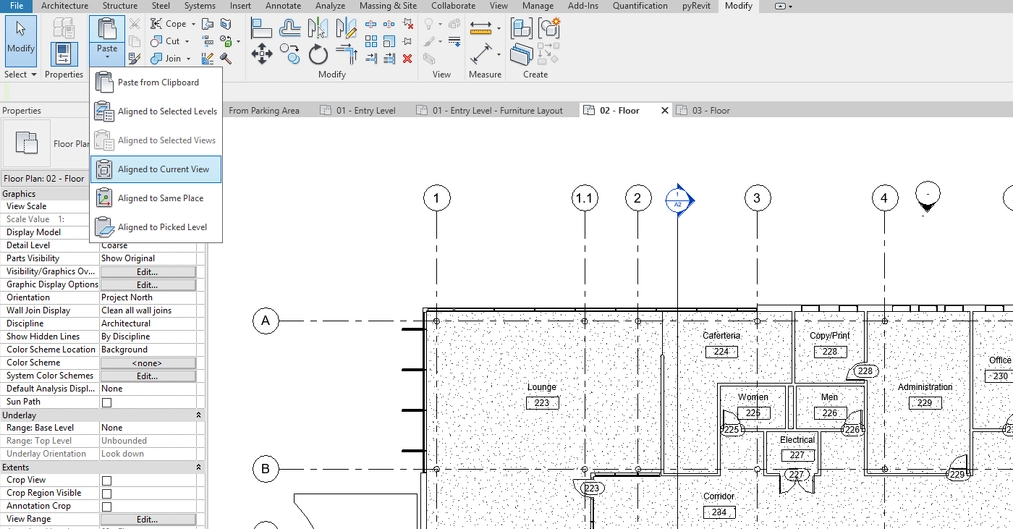Open the Aligned Dimension dropdown arrow
Image resolution: width=1013 pixels, height=529 pixels.
coord(498,54)
